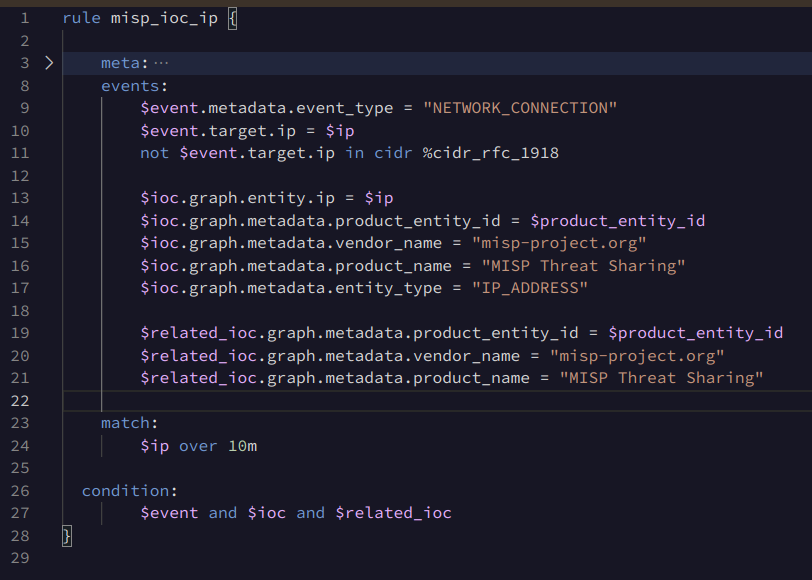Click the %cidr_rfc_1918 reference list
Image resolution: width=812 pixels, height=580 pixels.
491,153
